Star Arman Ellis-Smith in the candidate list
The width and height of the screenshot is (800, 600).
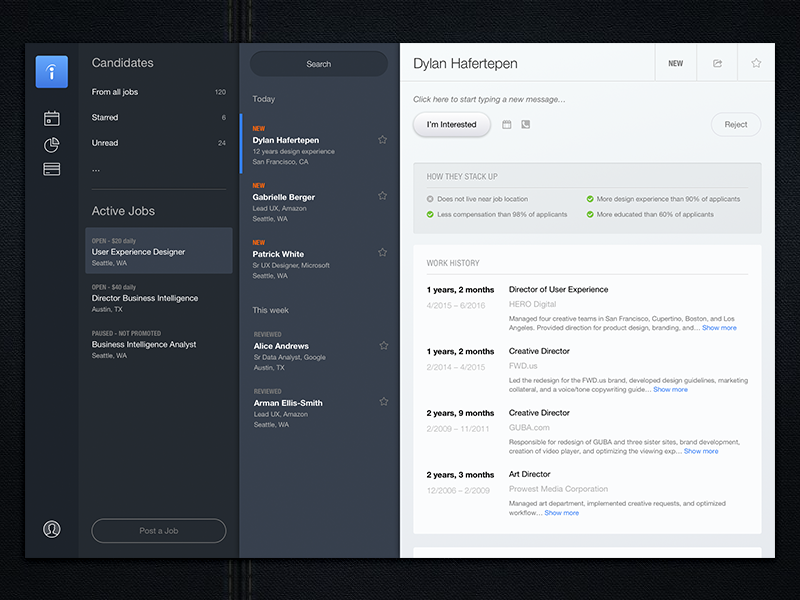[x=384, y=402]
